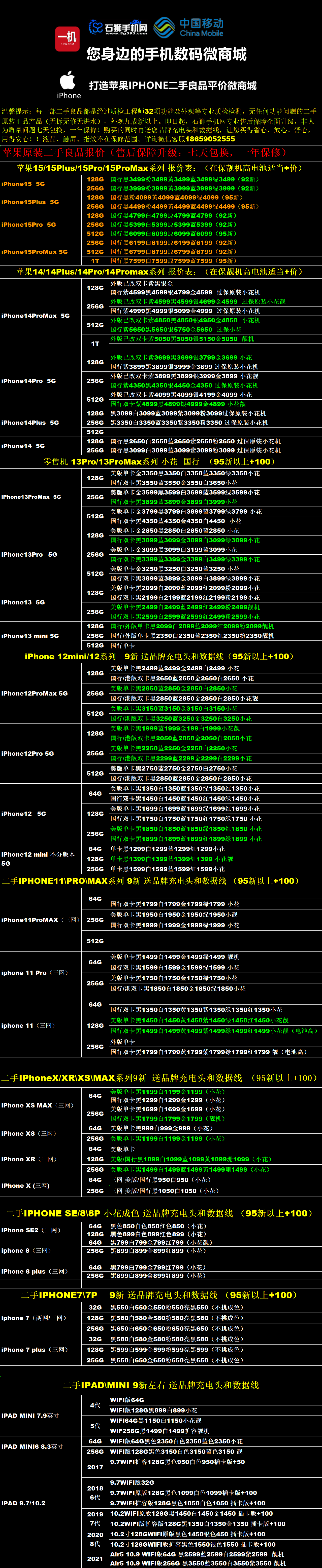Select the 苹果14/14Plus/14Pro/14Promax系列 header
Viewport: 322px width, 1568px height.
(x=159, y=272)
